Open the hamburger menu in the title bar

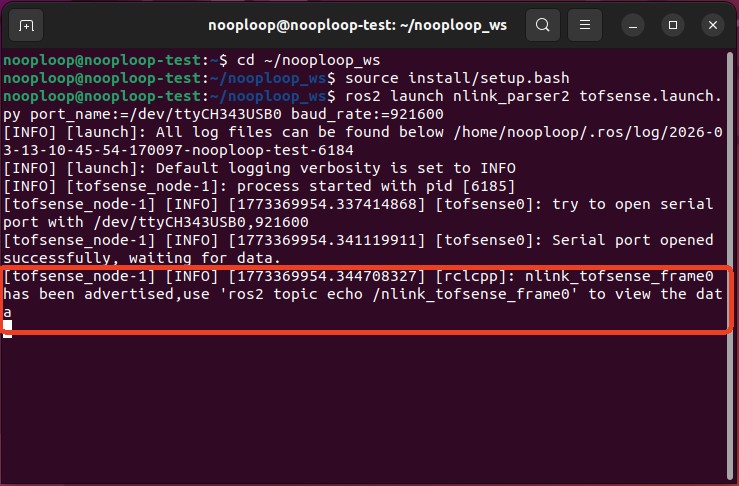click(x=587, y=24)
